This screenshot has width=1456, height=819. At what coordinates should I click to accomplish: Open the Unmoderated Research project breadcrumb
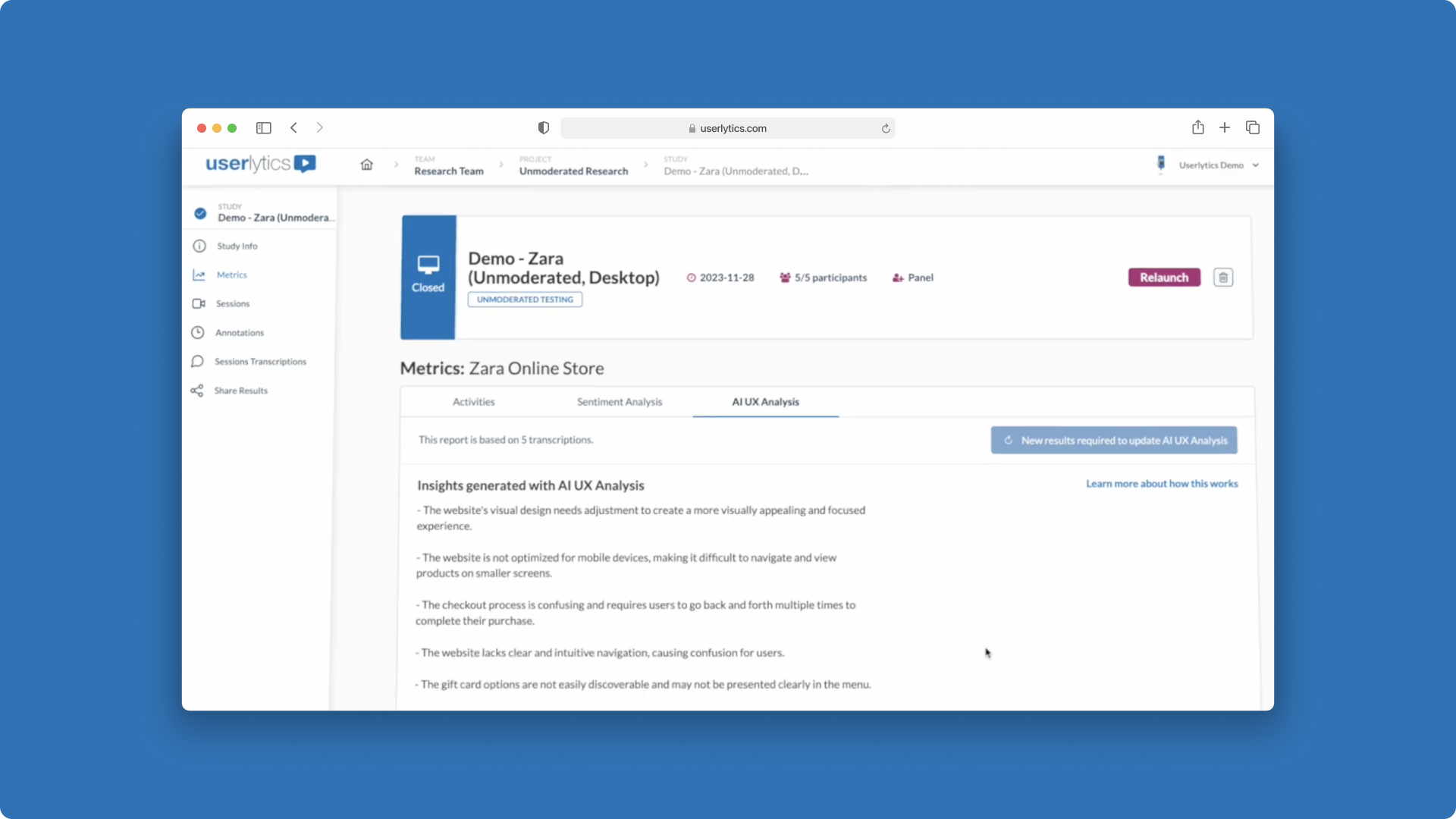(573, 171)
